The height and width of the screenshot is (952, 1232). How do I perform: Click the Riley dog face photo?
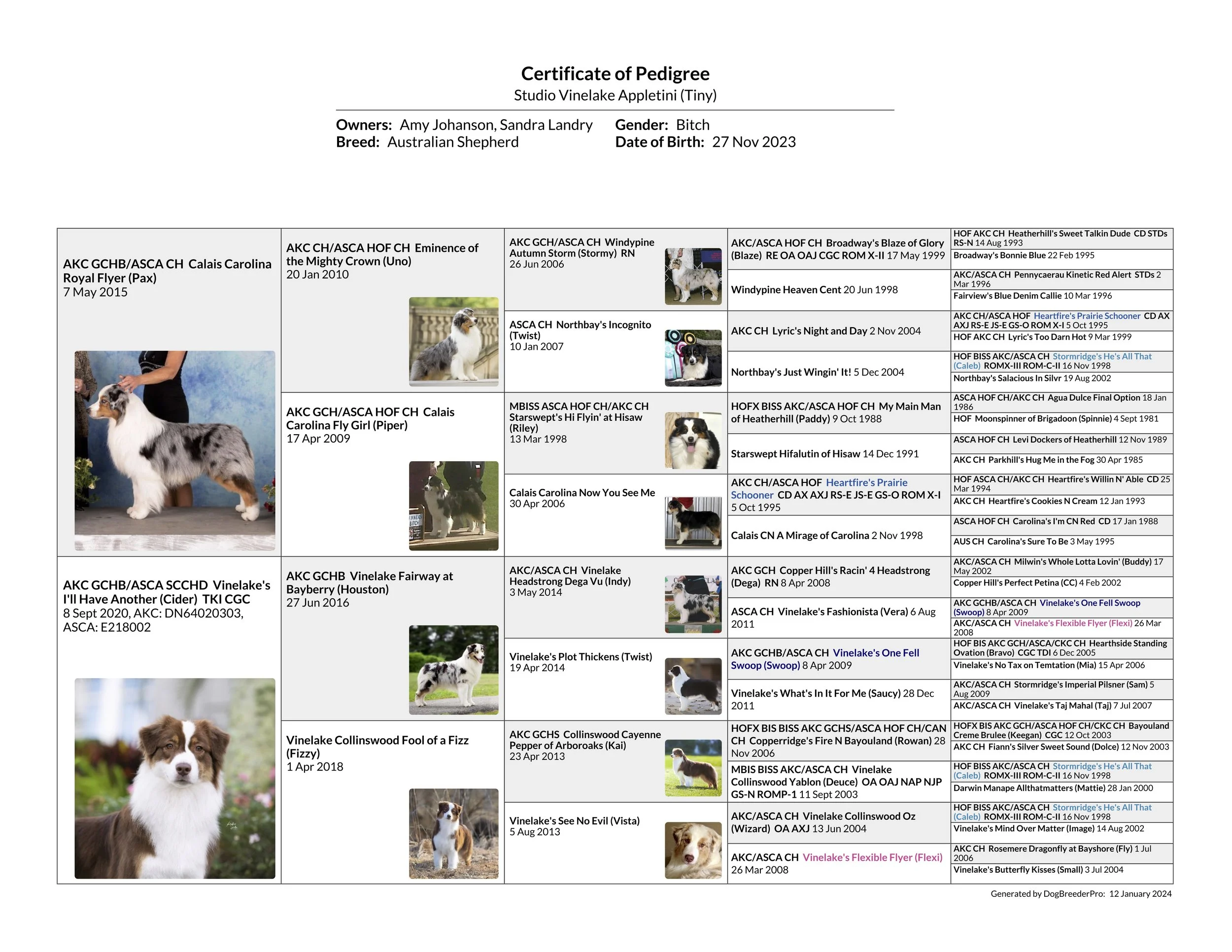693,441
